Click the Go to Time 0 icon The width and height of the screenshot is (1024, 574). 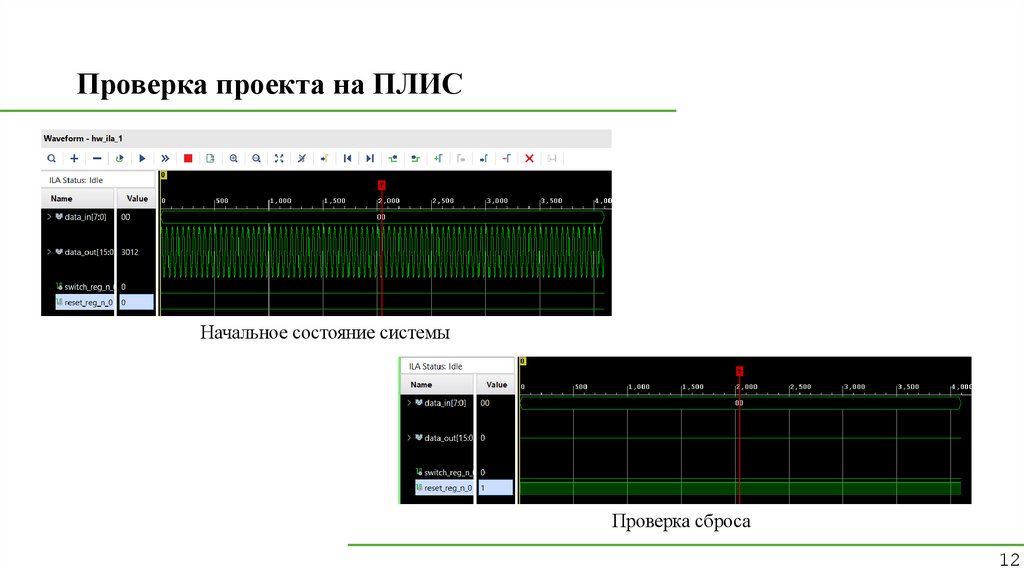point(347,158)
